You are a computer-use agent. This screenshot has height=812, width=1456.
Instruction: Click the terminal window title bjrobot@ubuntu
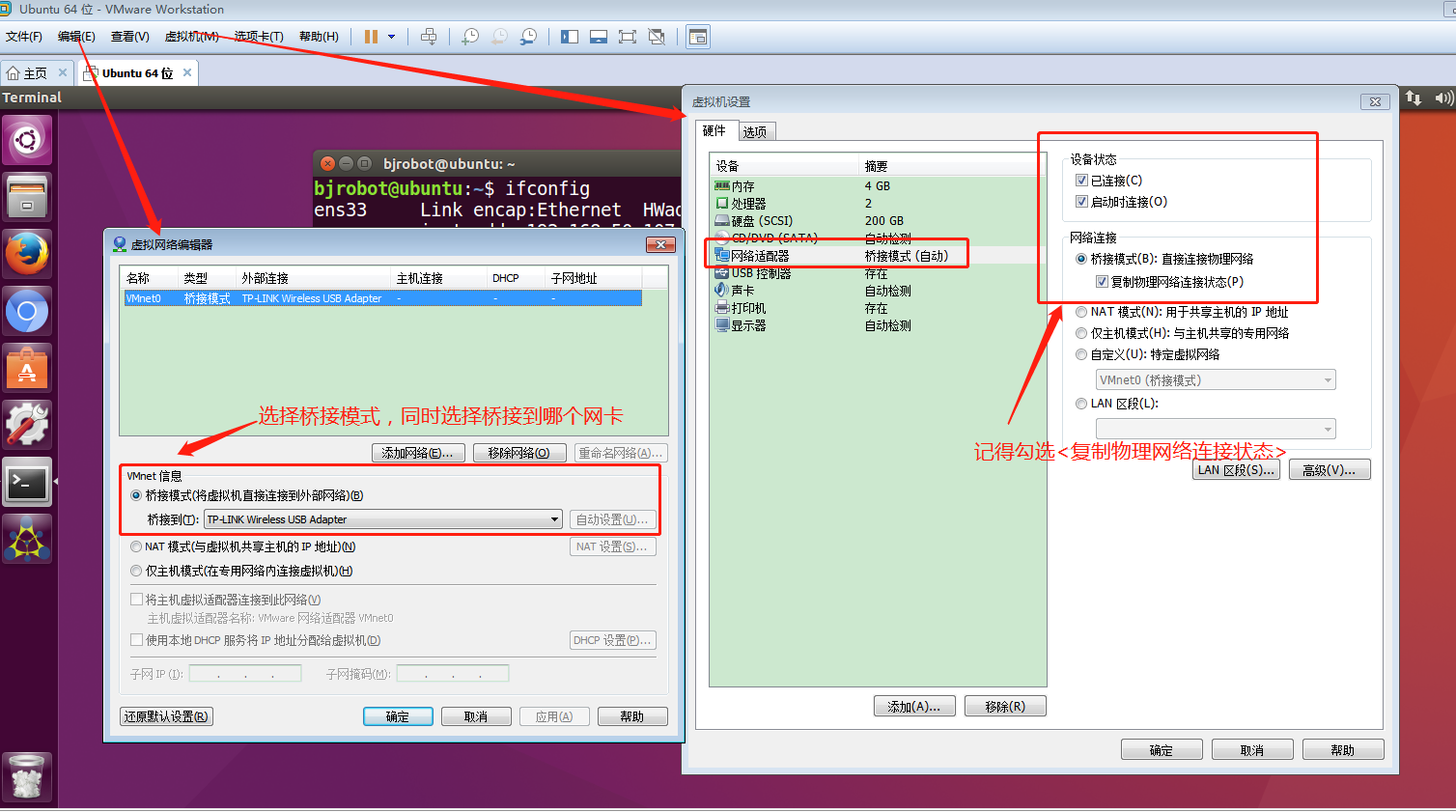(x=449, y=164)
